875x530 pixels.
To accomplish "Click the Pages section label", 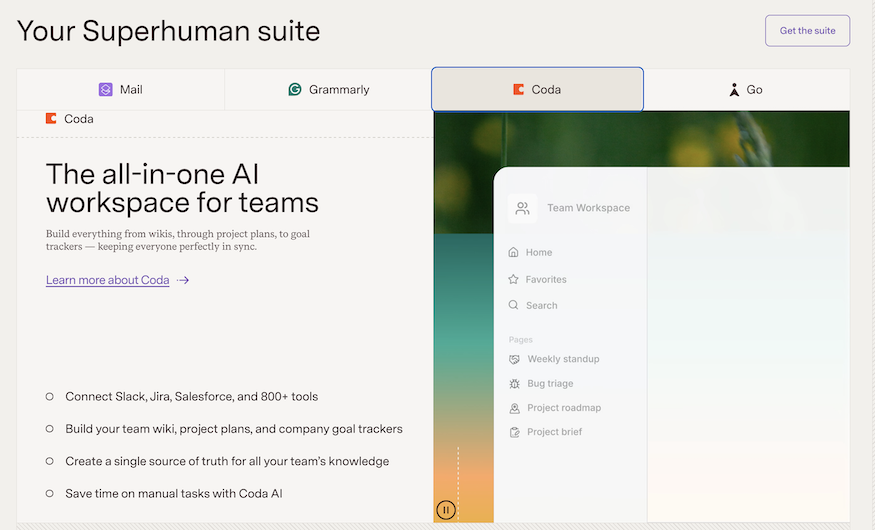I will point(520,340).
